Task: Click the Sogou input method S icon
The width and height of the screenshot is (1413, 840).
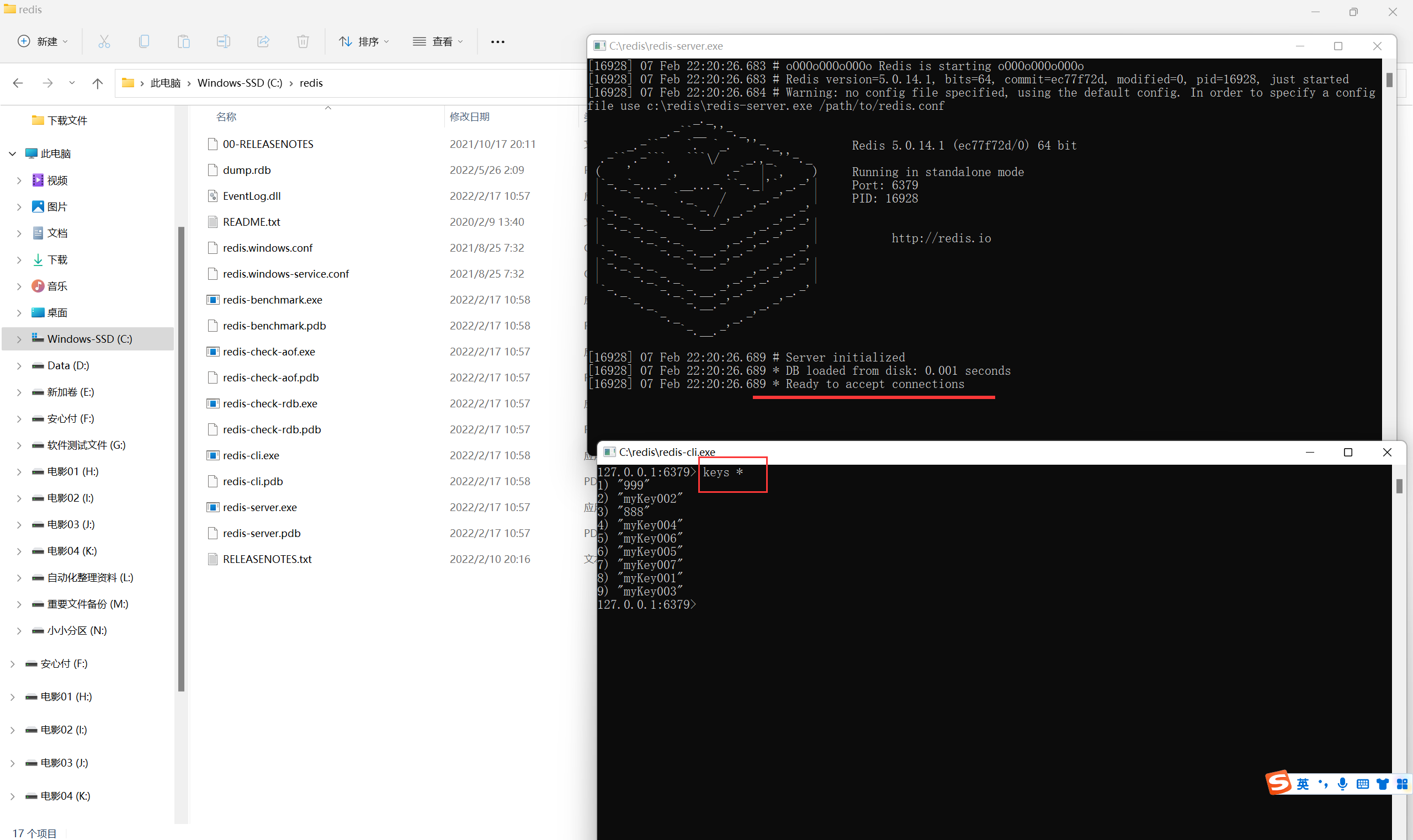Action: point(1279,783)
